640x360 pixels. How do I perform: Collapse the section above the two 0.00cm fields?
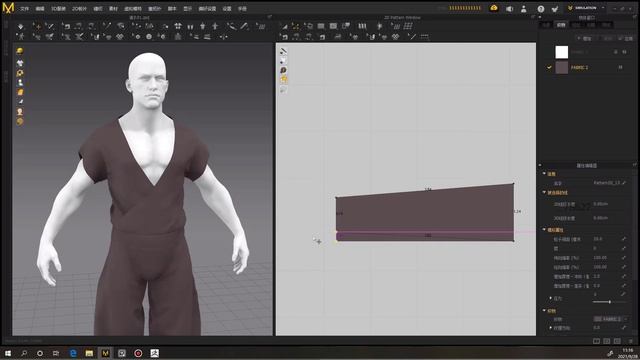[x=544, y=192]
